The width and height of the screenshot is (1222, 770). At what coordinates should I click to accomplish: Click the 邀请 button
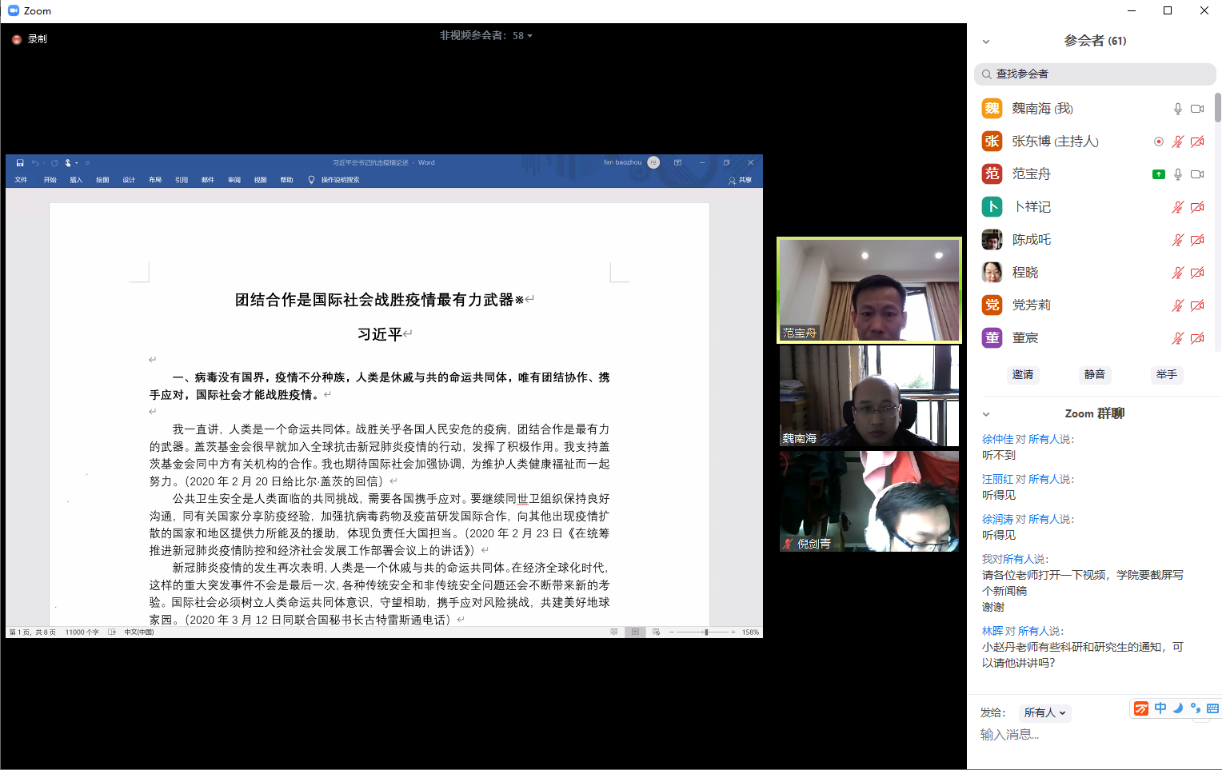(x=1023, y=375)
